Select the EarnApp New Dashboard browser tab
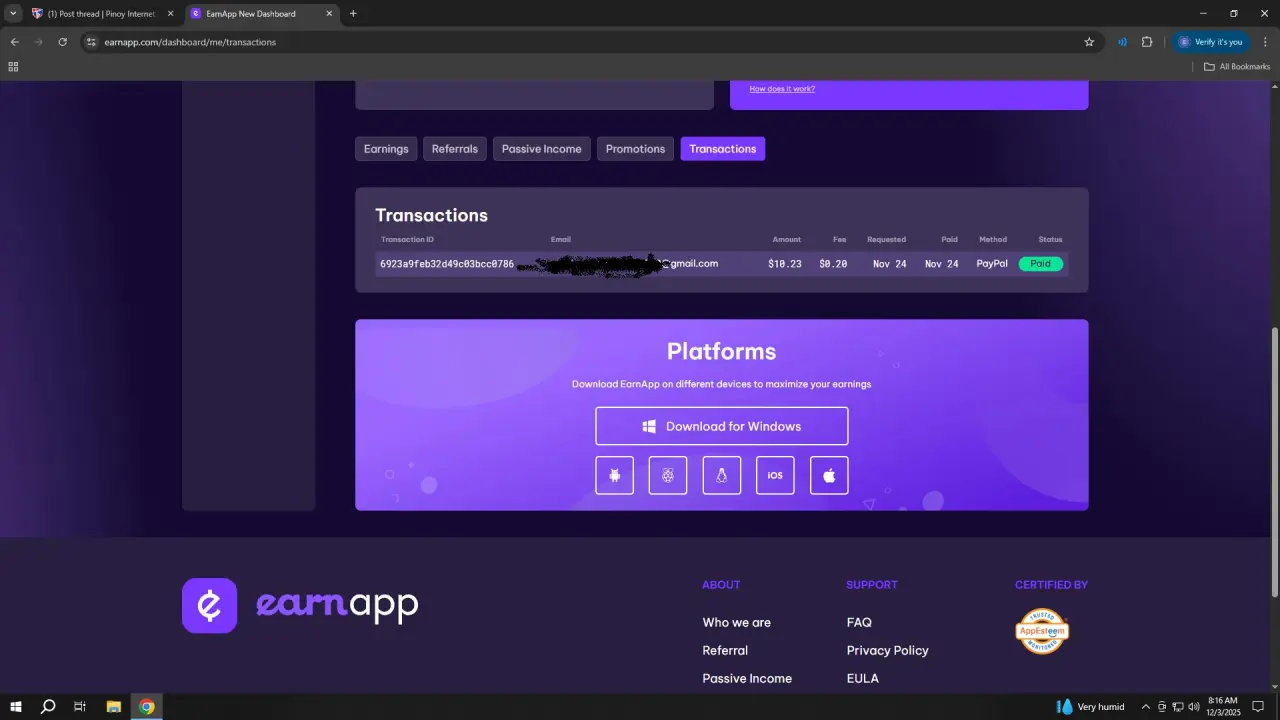 (262, 14)
